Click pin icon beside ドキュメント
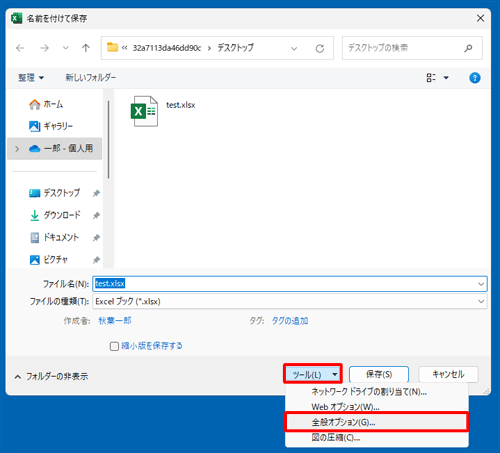 (x=96, y=238)
